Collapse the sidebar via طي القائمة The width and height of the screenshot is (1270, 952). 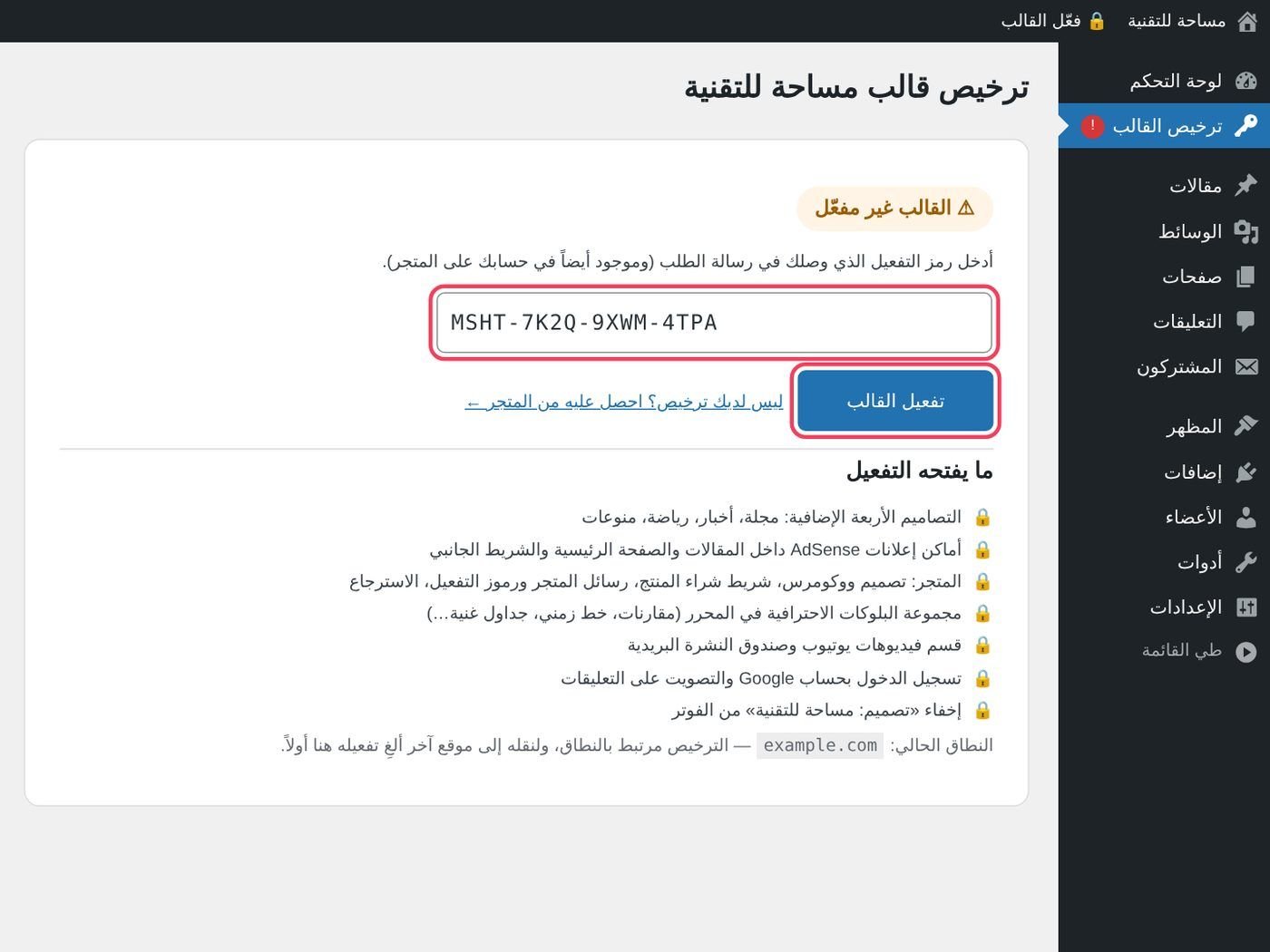1164,651
